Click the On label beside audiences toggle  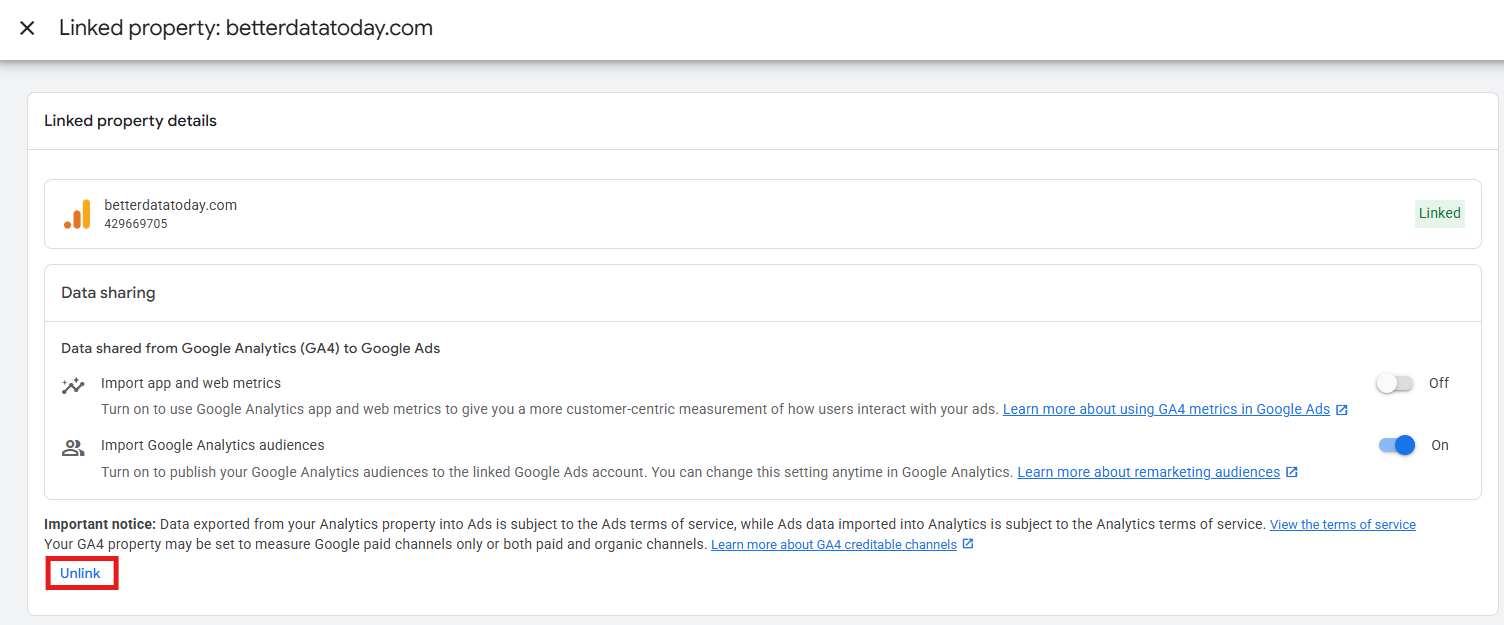tap(1440, 446)
